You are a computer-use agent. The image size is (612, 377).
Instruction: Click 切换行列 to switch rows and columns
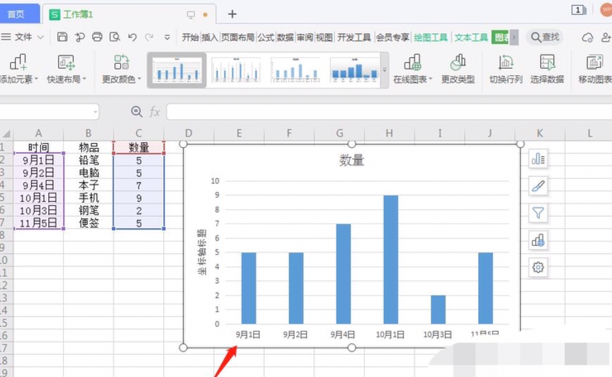(x=506, y=69)
